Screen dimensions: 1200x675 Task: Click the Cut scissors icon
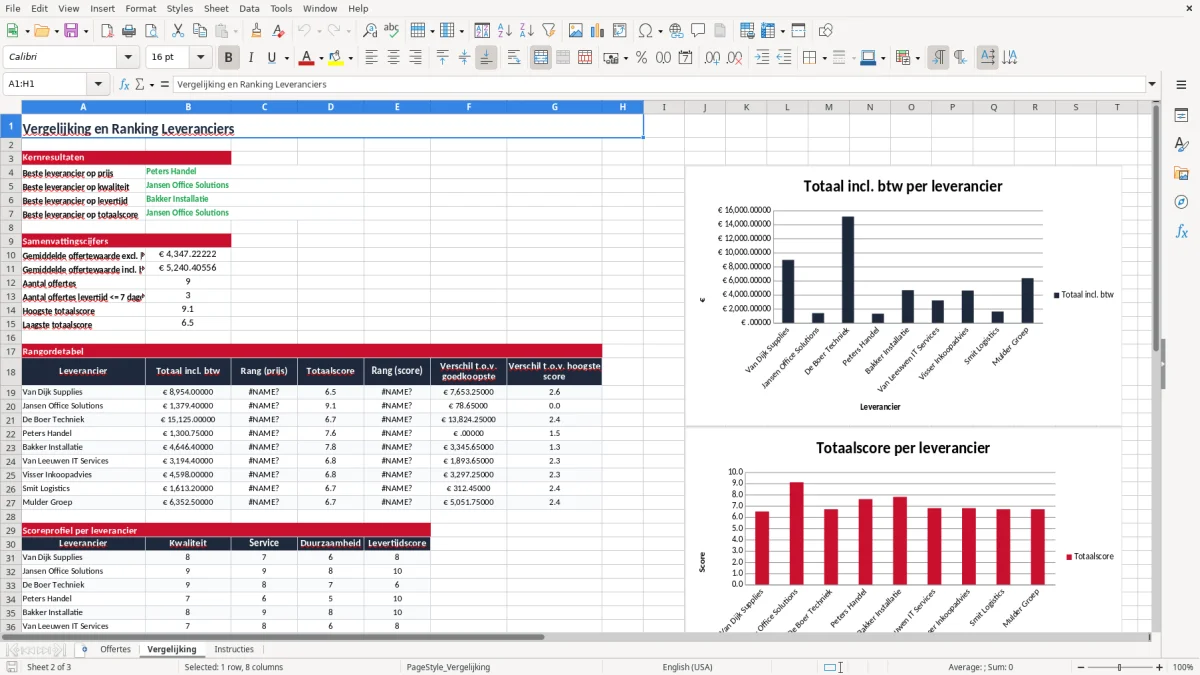[178, 31]
